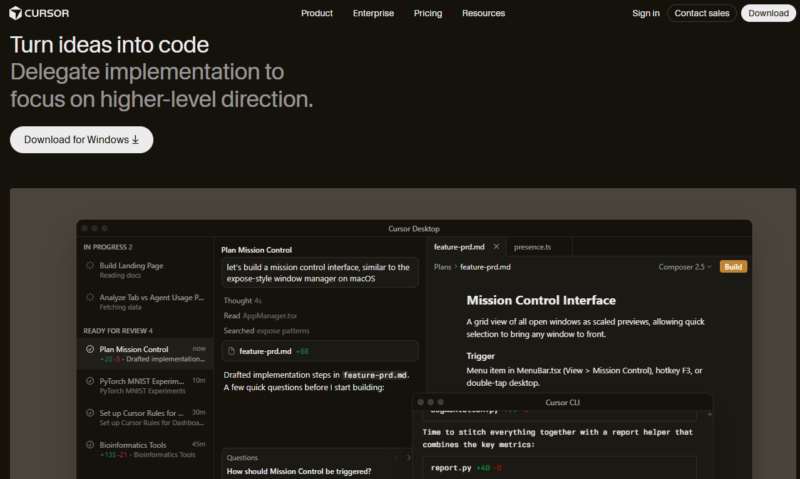The width and height of the screenshot is (800, 479).
Task: Click the spinner icon beside Build Landing Page
Action: [x=90, y=265]
